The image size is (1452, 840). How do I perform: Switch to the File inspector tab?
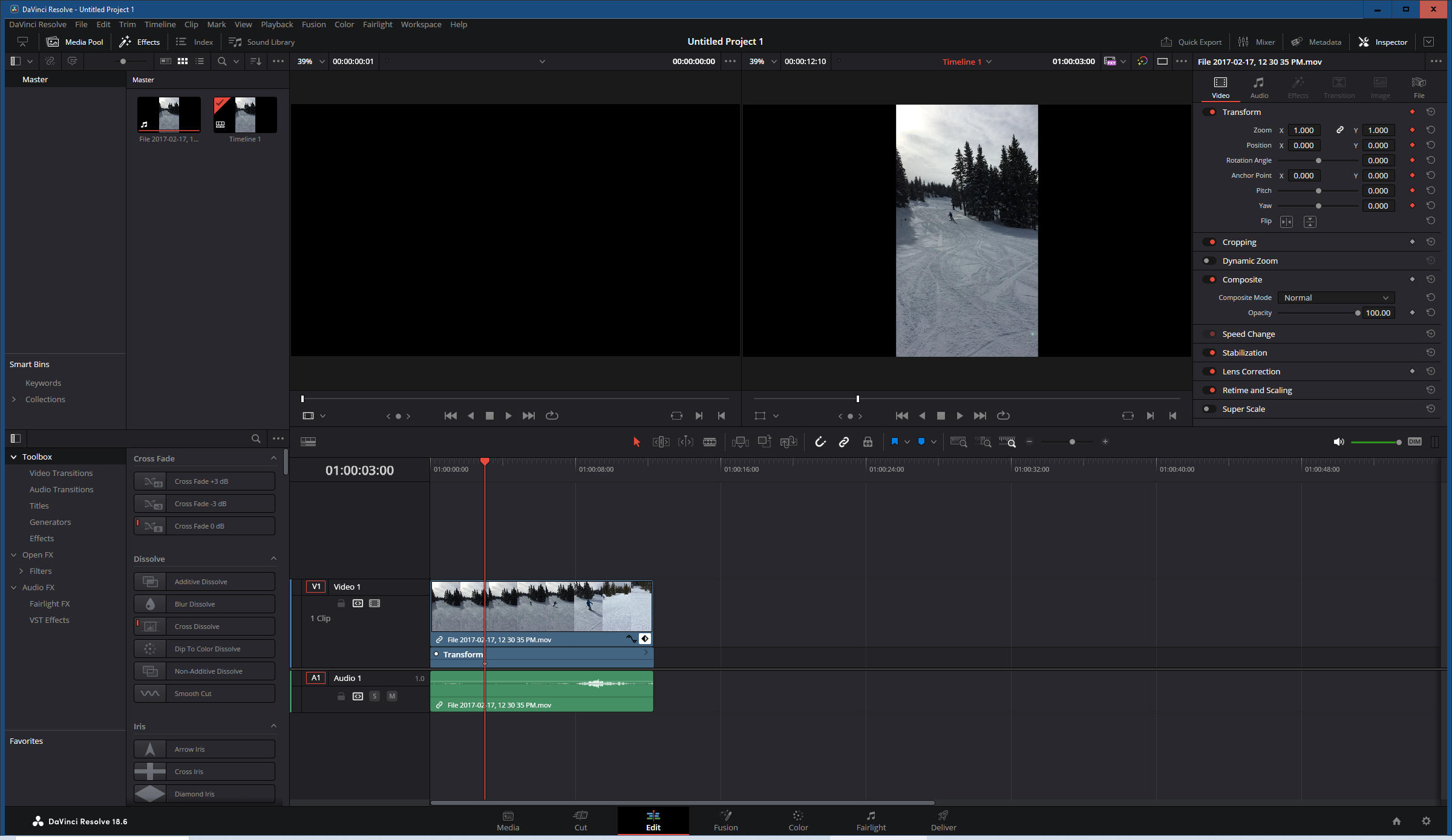tap(1419, 88)
